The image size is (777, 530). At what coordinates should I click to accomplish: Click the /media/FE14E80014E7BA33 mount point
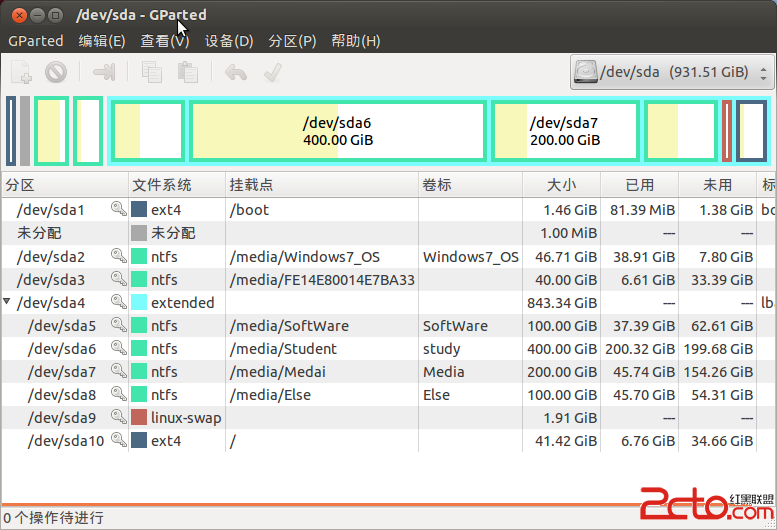point(322,279)
